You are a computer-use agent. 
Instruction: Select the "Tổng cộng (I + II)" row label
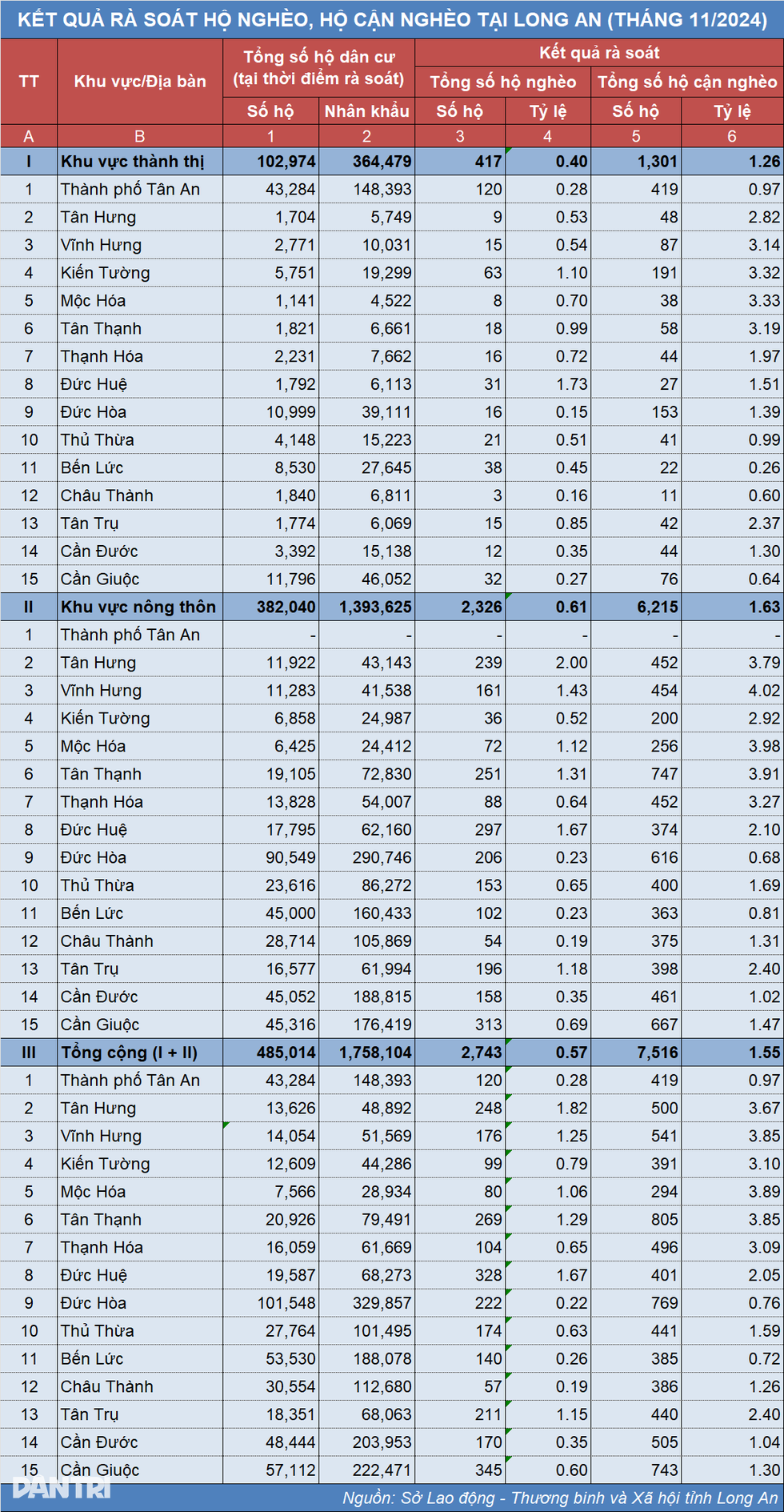point(129,1053)
